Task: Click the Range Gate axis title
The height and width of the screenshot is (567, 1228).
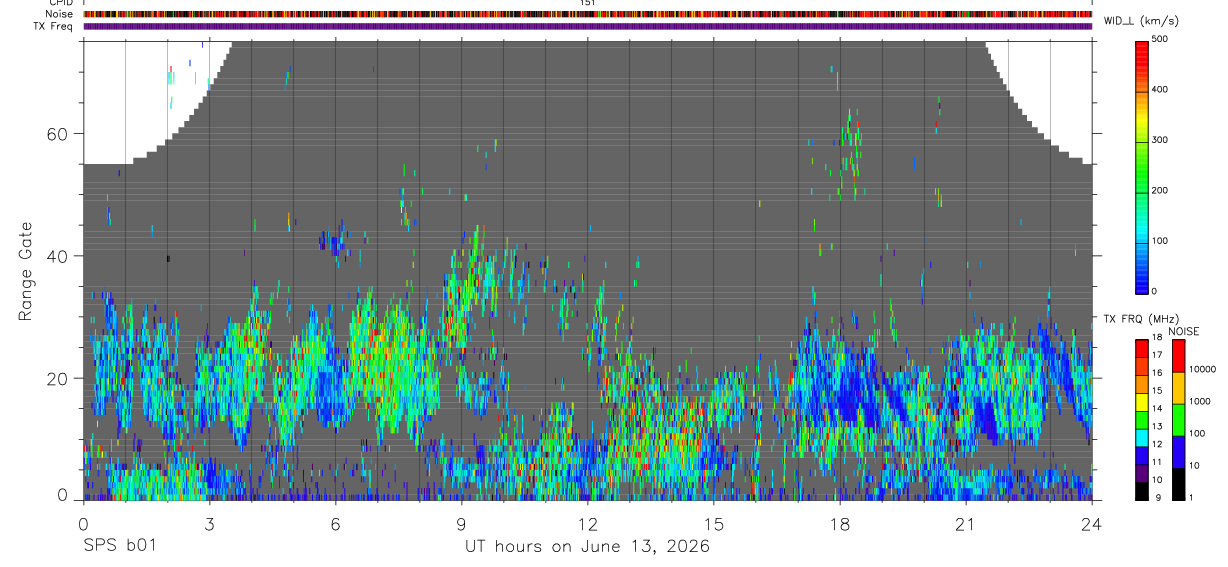Action: click(27, 270)
